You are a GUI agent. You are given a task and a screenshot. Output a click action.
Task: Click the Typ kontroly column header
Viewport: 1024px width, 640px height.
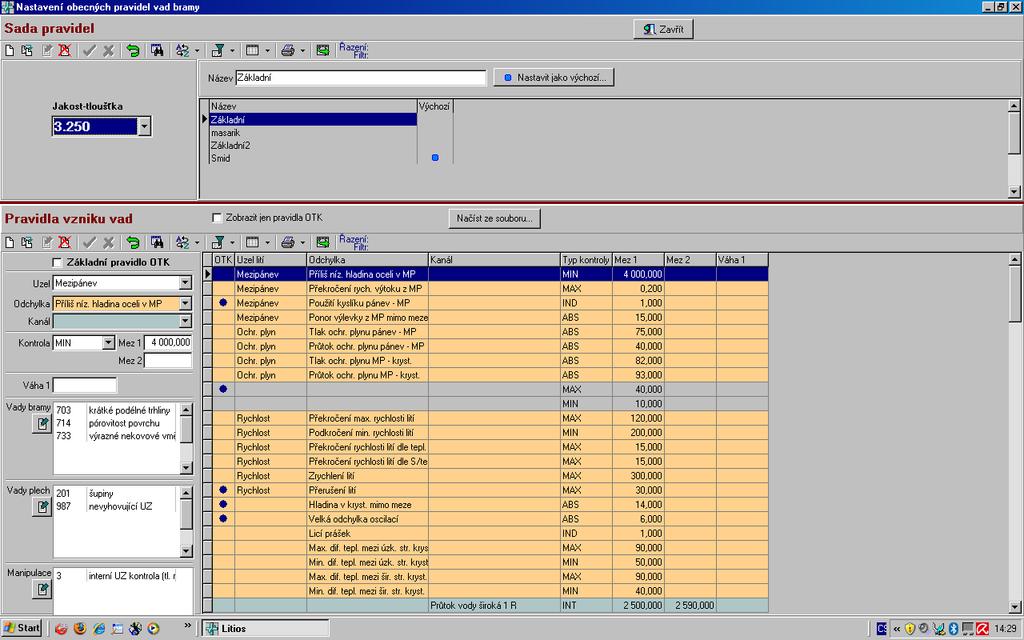[x=586, y=260]
